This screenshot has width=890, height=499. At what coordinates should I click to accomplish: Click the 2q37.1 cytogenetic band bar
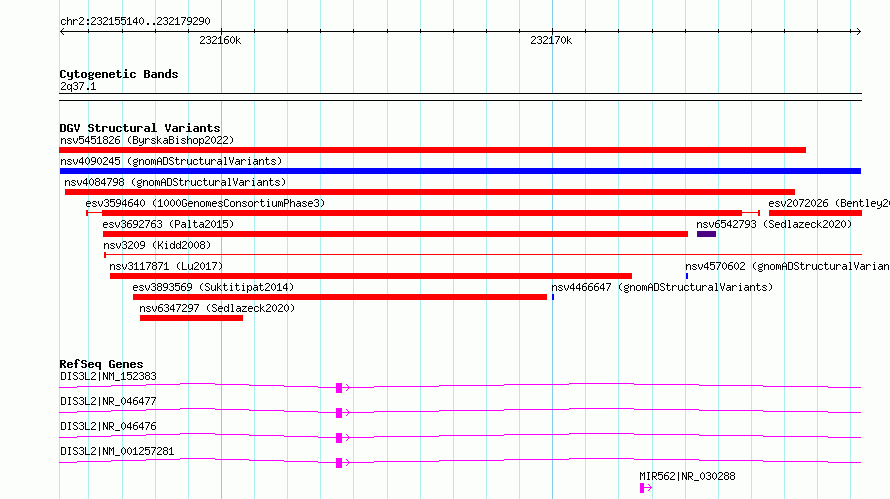coord(460,97)
